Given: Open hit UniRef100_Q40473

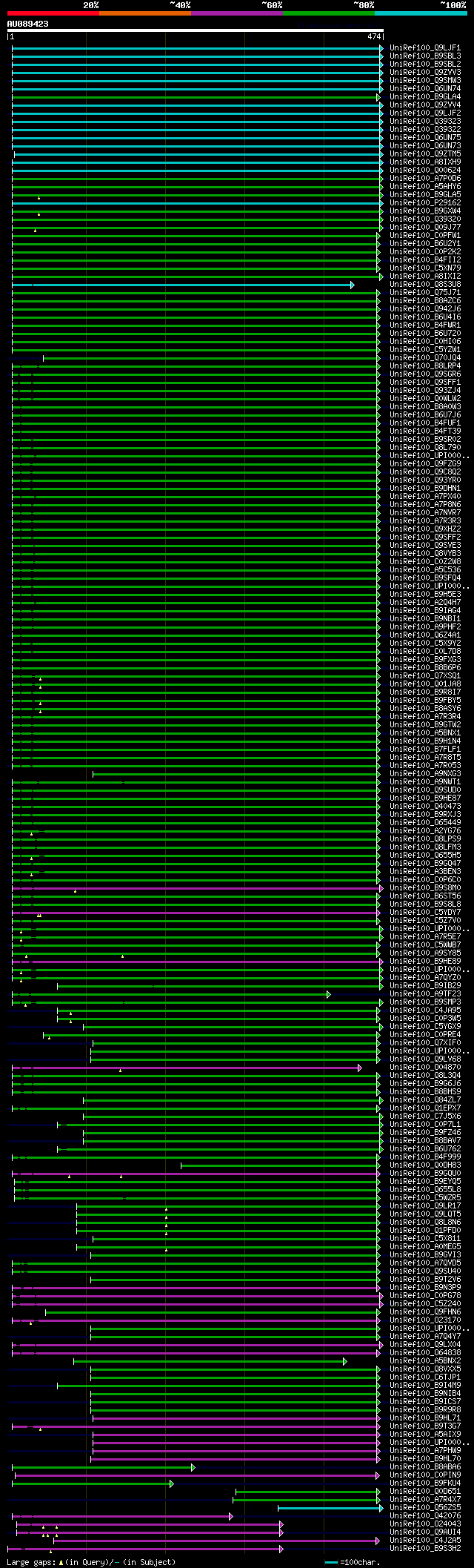Looking at the screenshot, I should [x=425, y=807].
